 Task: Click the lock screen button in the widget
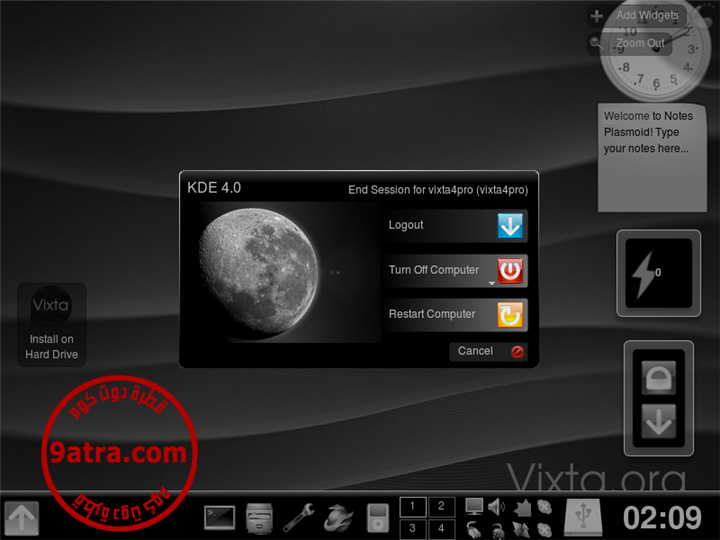click(658, 378)
